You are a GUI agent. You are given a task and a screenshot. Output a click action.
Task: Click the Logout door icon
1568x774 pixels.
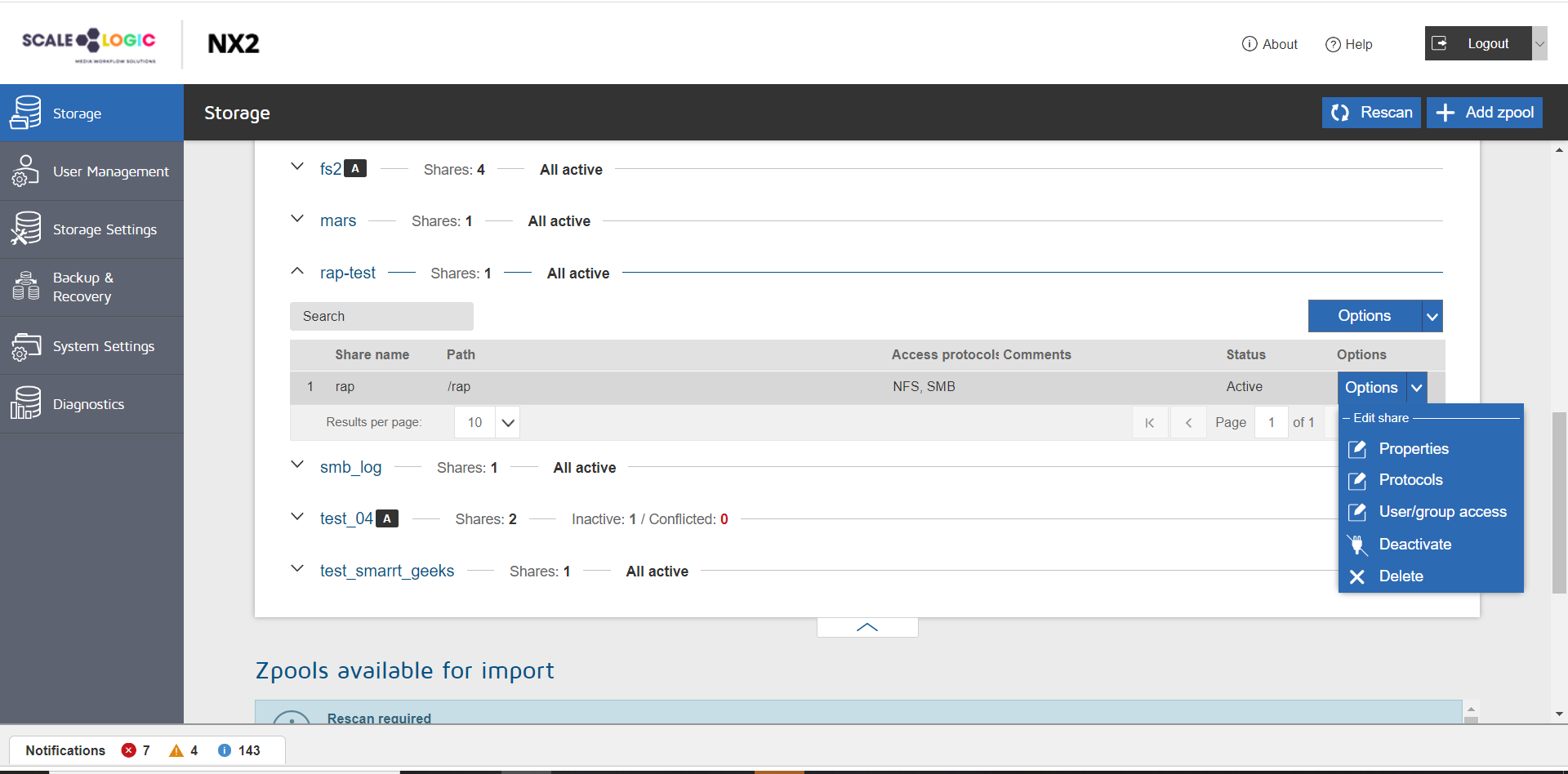pos(1440,43)
